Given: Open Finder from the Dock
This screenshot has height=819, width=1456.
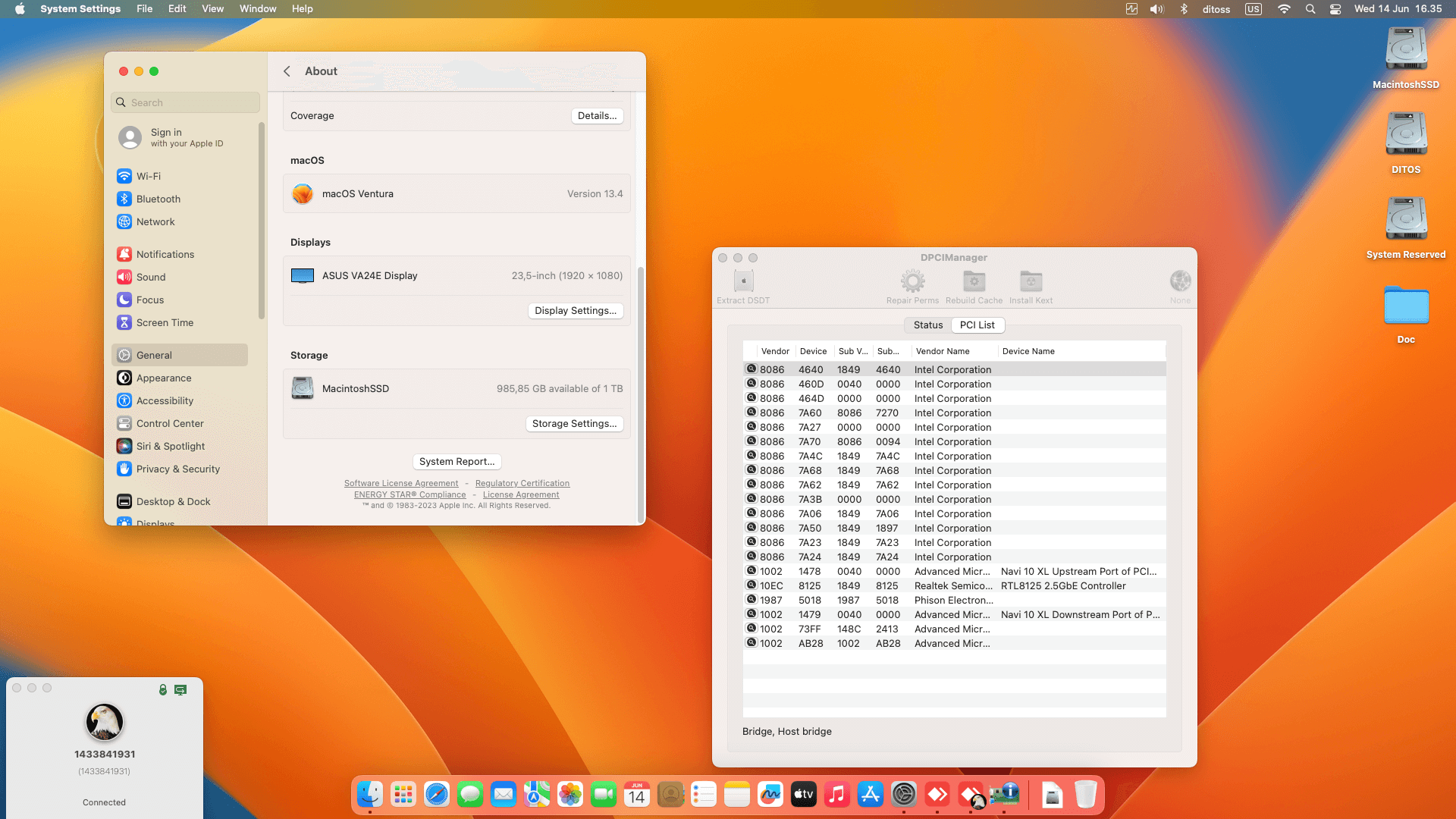Looking at the screenshot, I should click(x=370, y=795).
